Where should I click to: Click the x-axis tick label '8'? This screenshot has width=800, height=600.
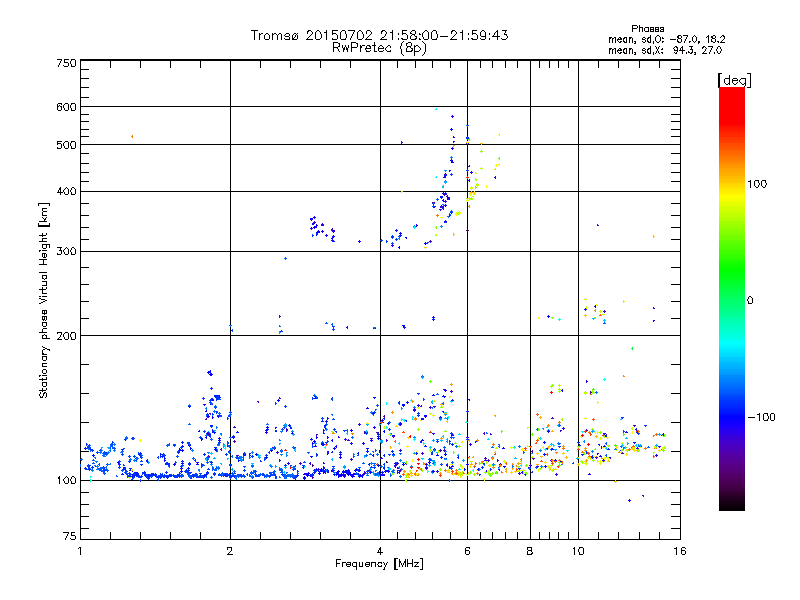click(530, 551)
